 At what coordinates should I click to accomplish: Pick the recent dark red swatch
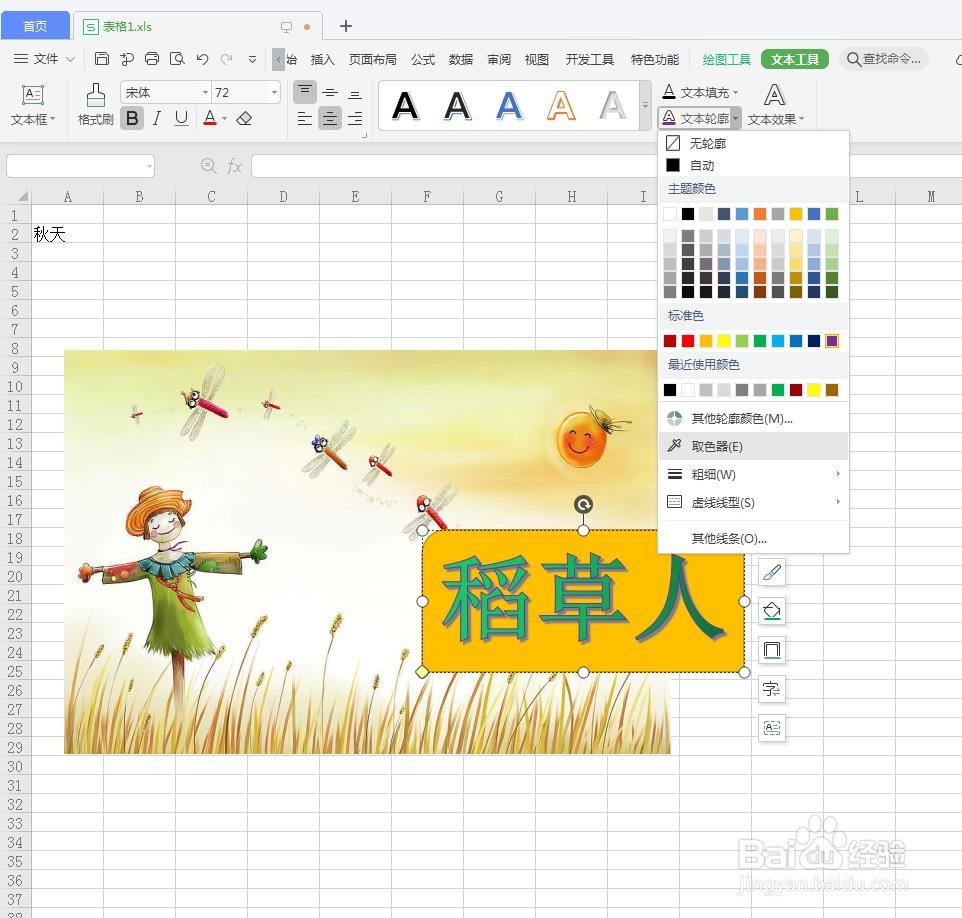pyautogui.click(x=796, y=390)
